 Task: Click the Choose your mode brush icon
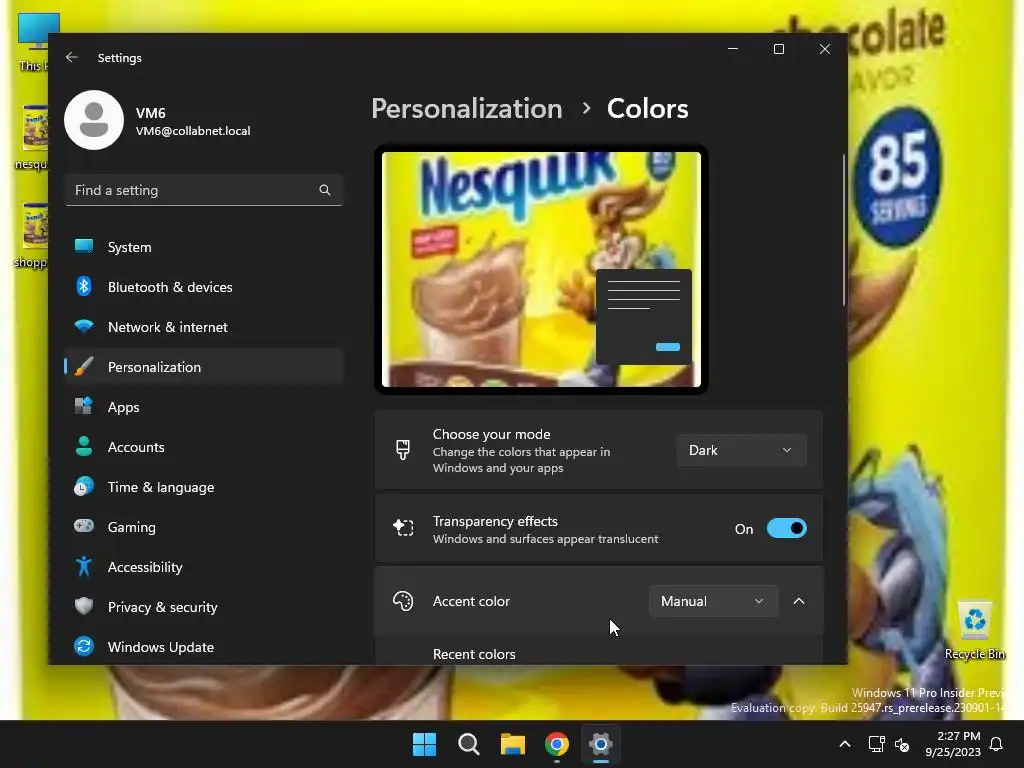pos(403,450)
